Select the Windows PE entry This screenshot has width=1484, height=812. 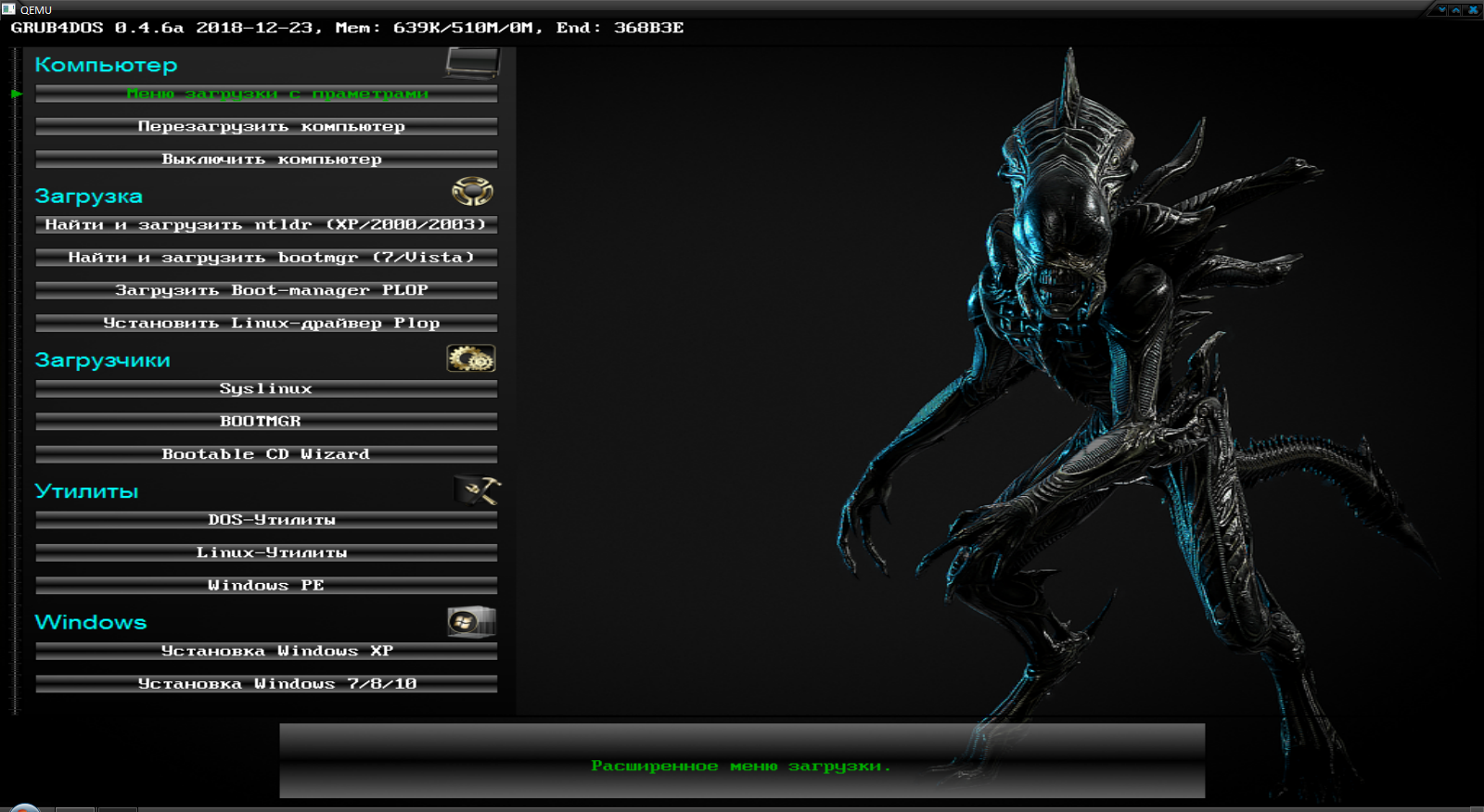(x=266, y=586)
